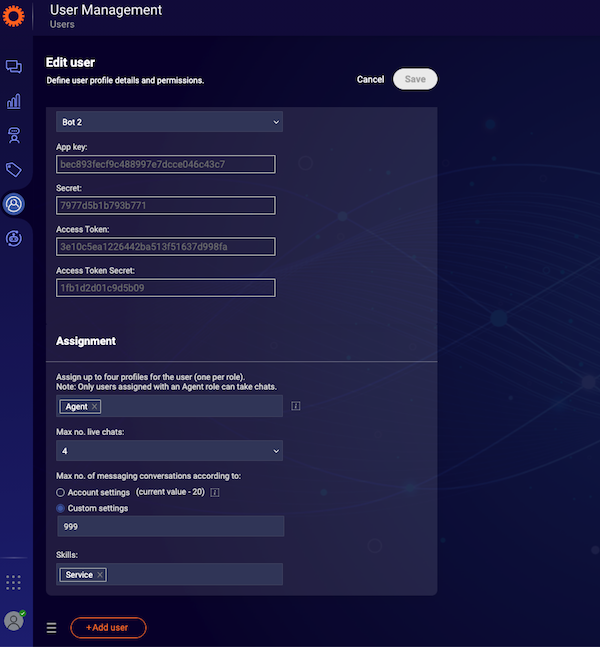The height and width of the screenshot is (647, 600).
Task: Open the hamburger list menu icon
Action: (52, 628)
